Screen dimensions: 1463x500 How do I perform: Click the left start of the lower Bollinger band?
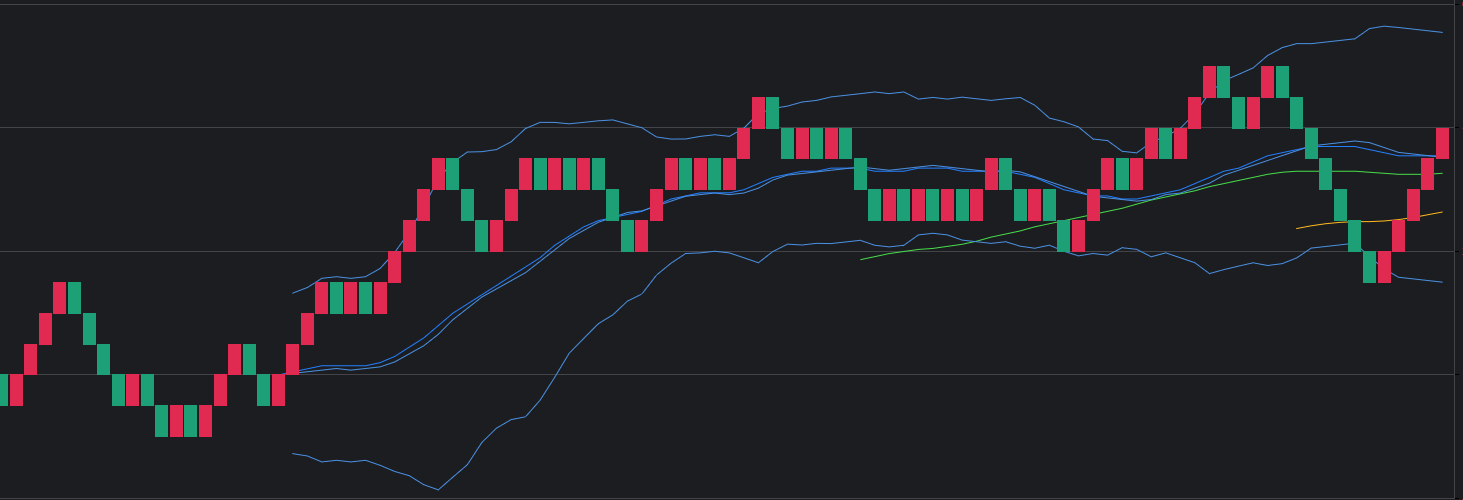pos(293,453)
